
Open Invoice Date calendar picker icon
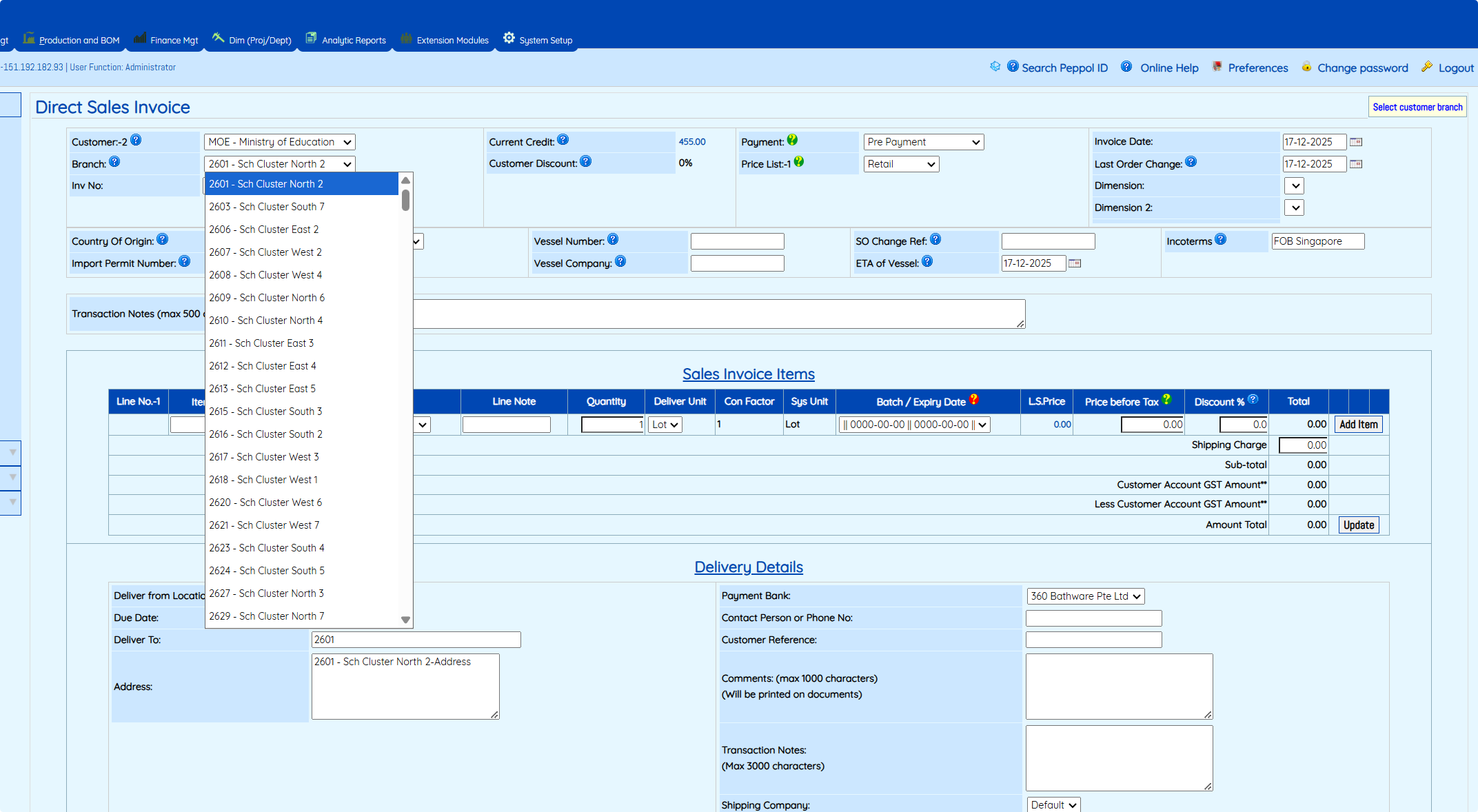click(x=1355, y=142)
